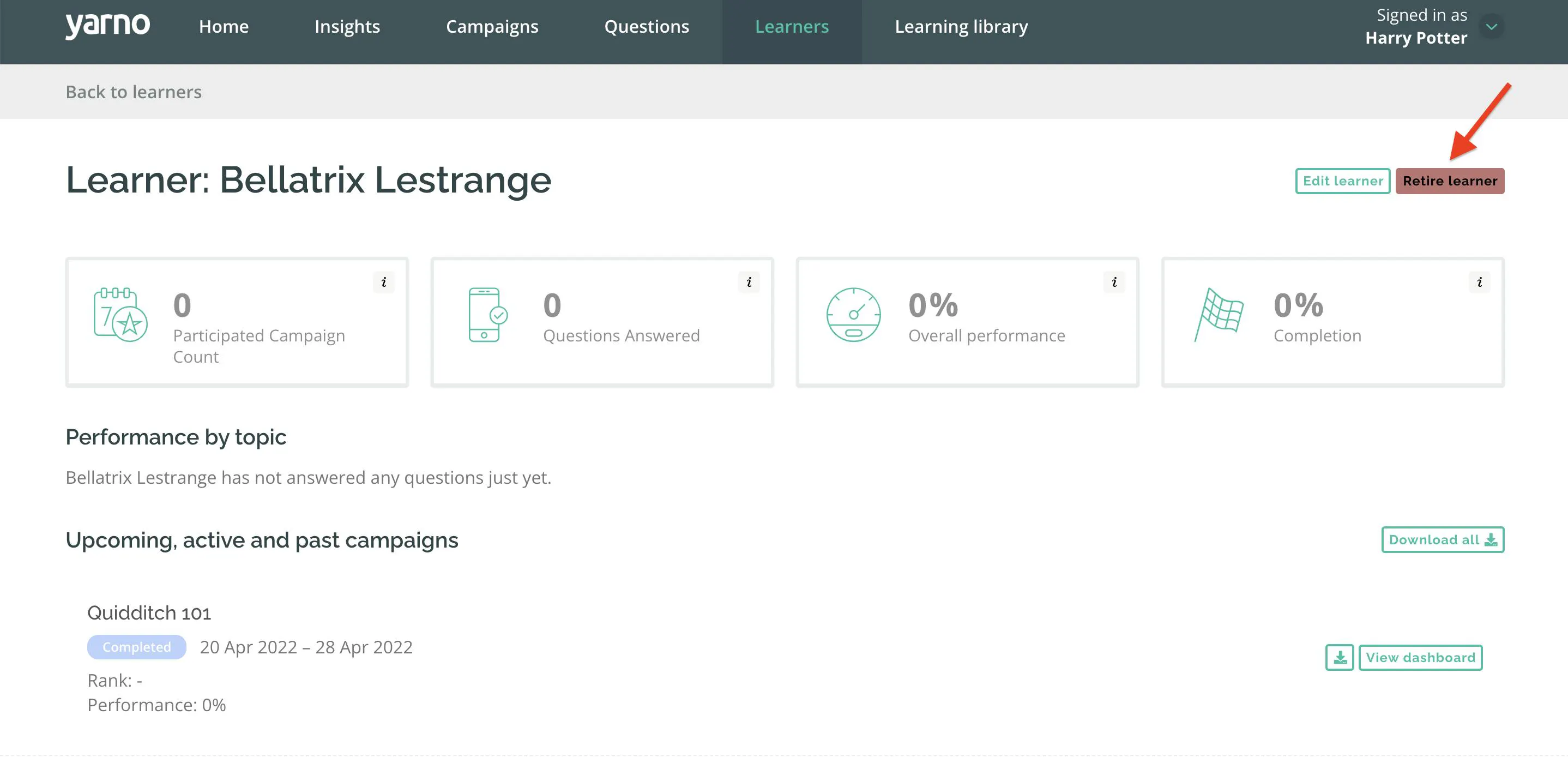Open info icon on Completion card
The height and width of the screenshot is (757, 1568).
click(1479, 282)
